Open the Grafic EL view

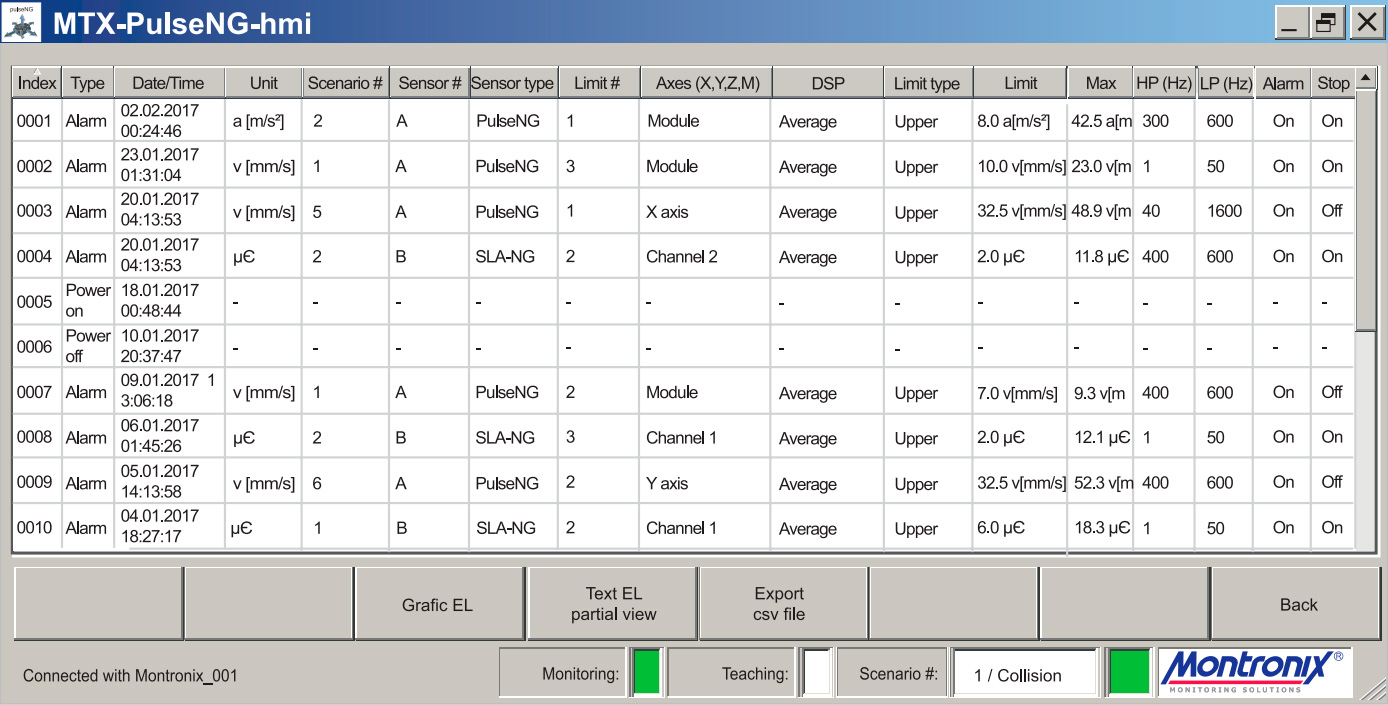click(x=438, y=604)
